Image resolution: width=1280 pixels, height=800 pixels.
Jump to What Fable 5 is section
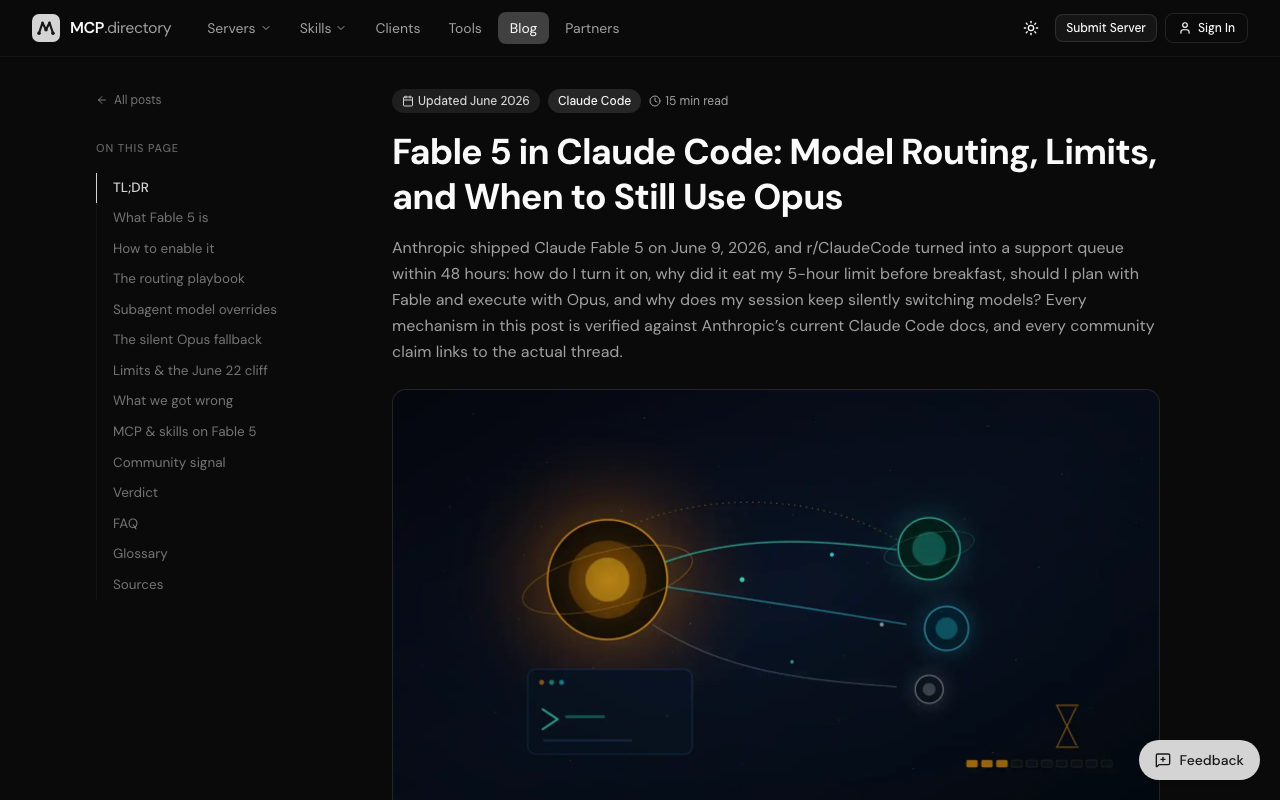[x=161, y=217]
